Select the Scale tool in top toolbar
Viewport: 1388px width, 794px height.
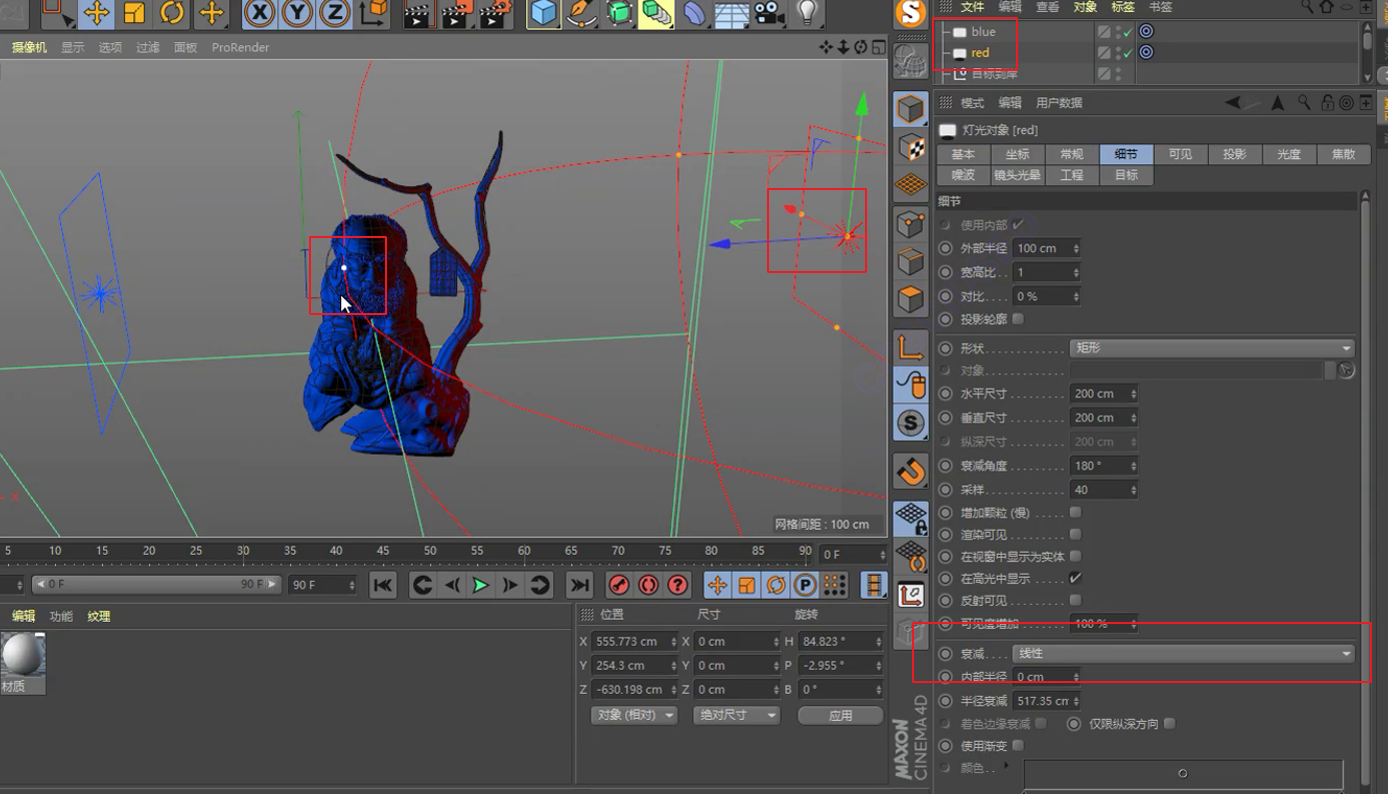pos(134,13)
